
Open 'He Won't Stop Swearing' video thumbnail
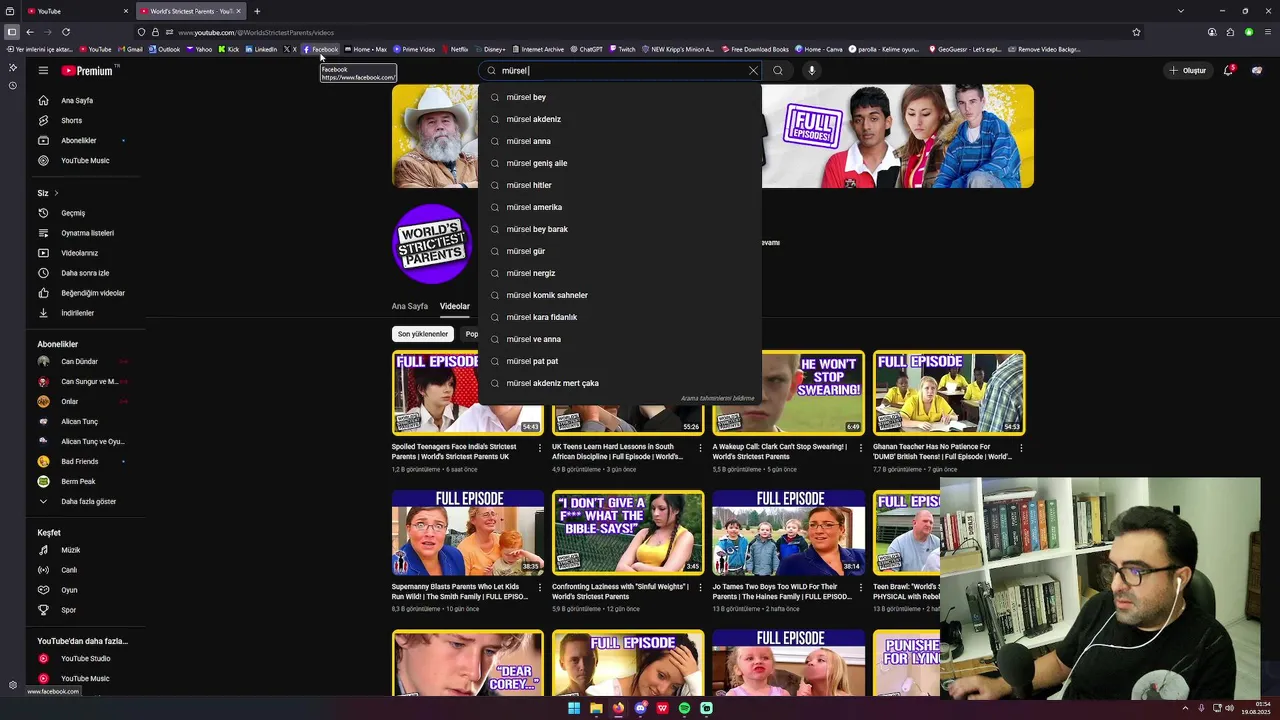click(x=789, y=392)
